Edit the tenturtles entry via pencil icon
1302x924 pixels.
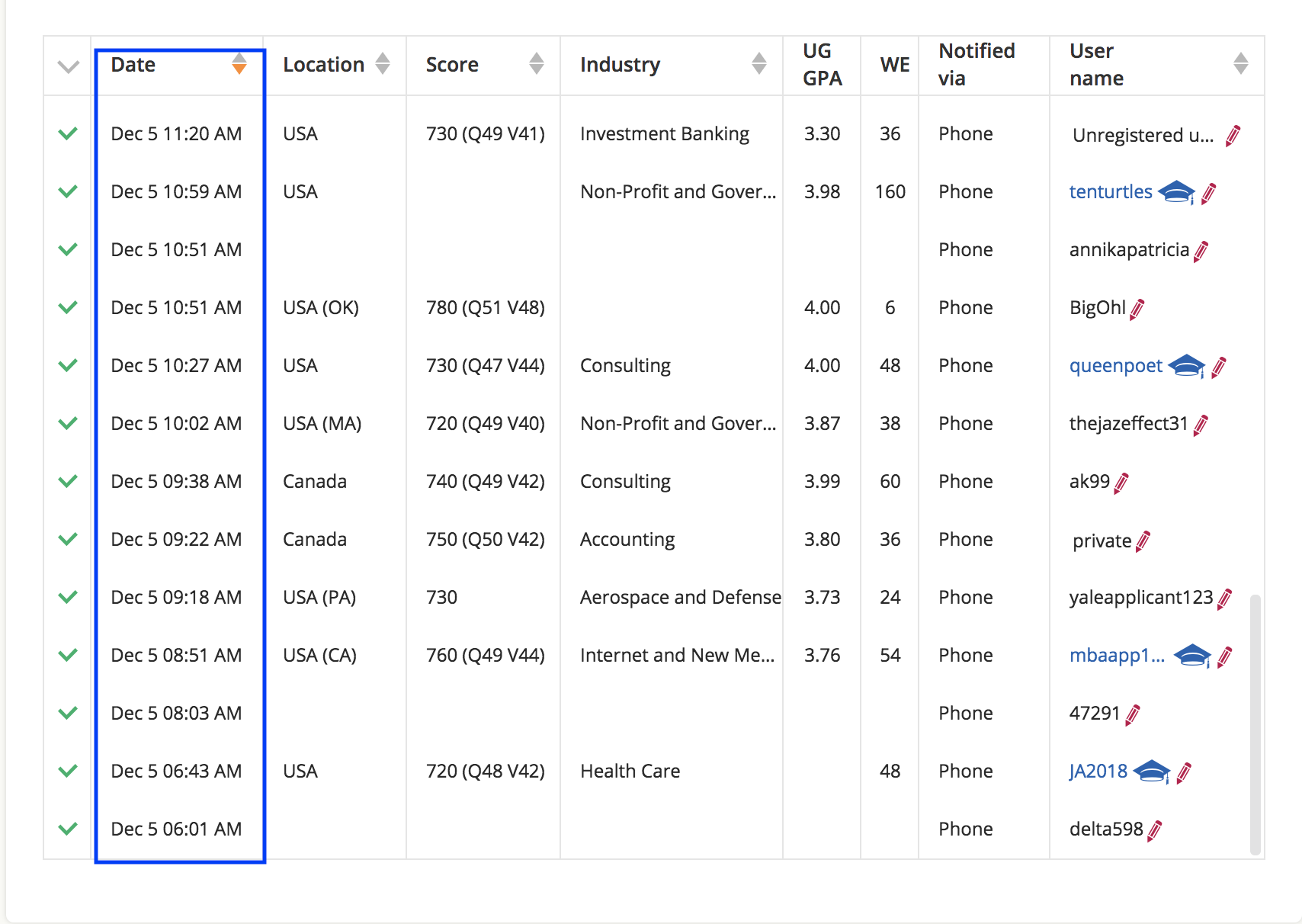coord(1208,193)
